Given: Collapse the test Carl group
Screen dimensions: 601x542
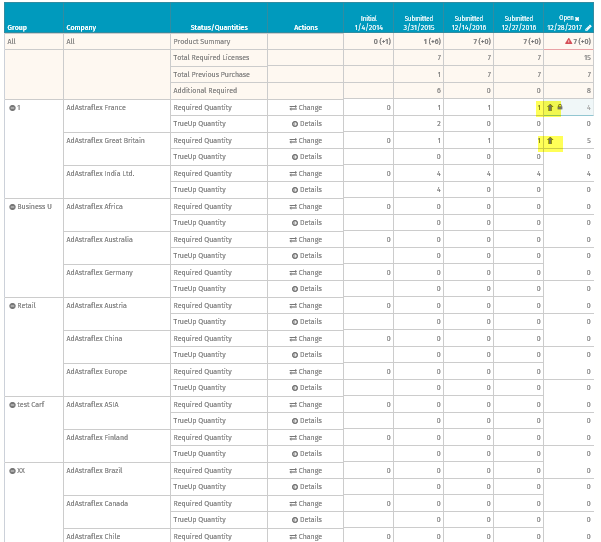Looking at the screenshot, I should pos(11,405).
